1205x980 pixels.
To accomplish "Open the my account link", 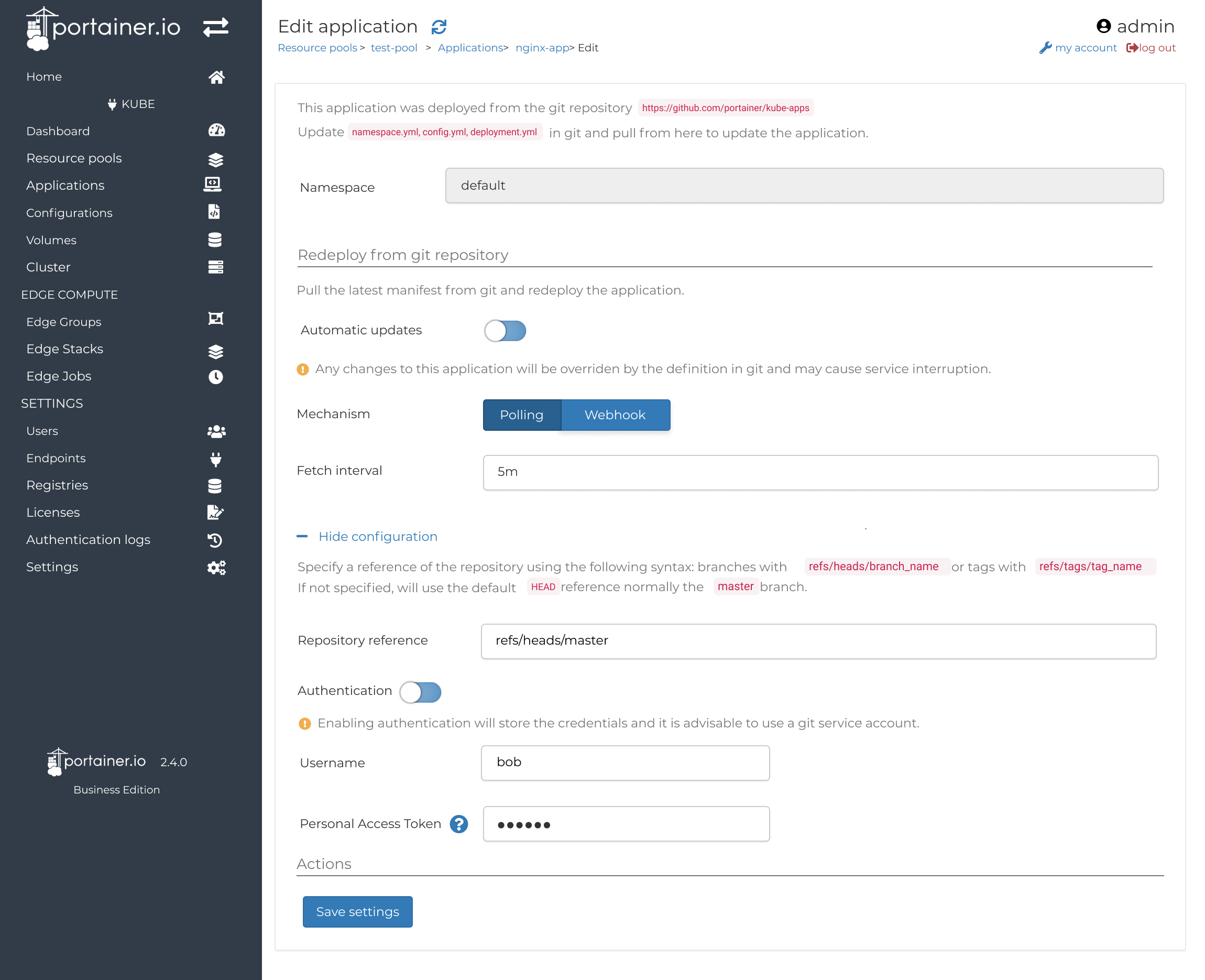I will [1086, 48].
